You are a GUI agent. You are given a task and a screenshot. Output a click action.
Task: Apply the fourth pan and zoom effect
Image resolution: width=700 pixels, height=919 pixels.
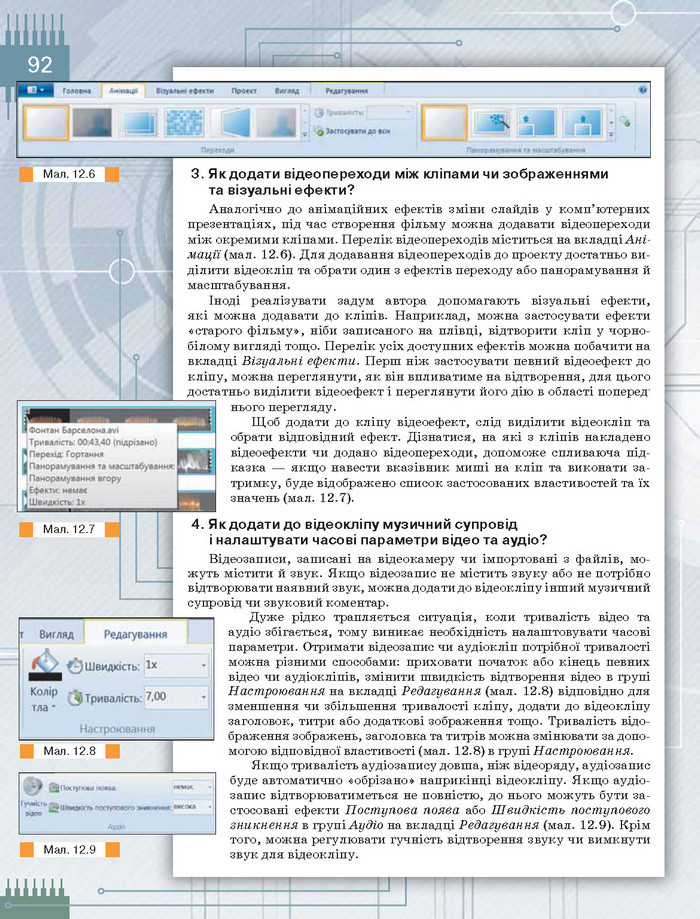[582, 122]
